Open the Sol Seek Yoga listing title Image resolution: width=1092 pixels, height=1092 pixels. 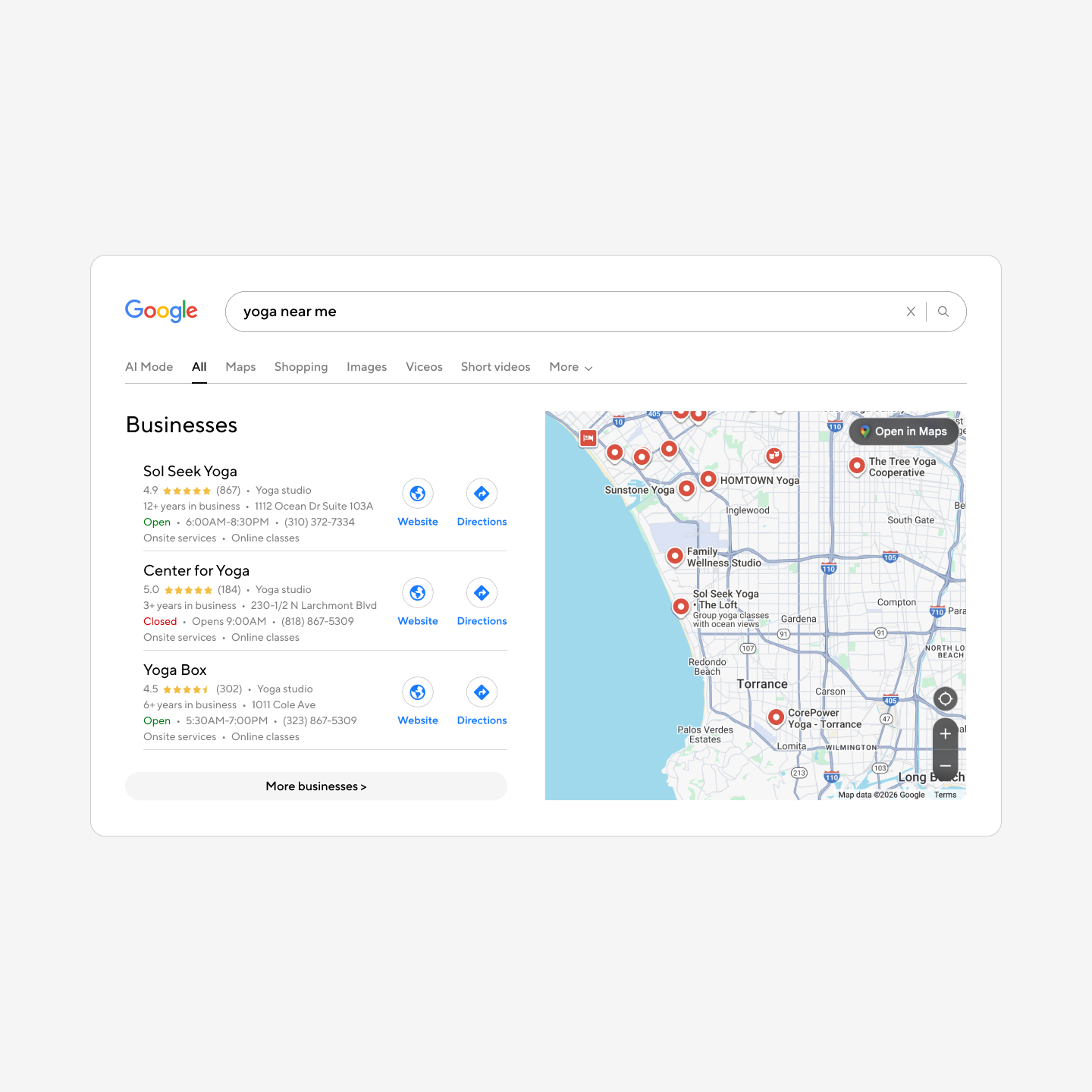pos(190,471)
